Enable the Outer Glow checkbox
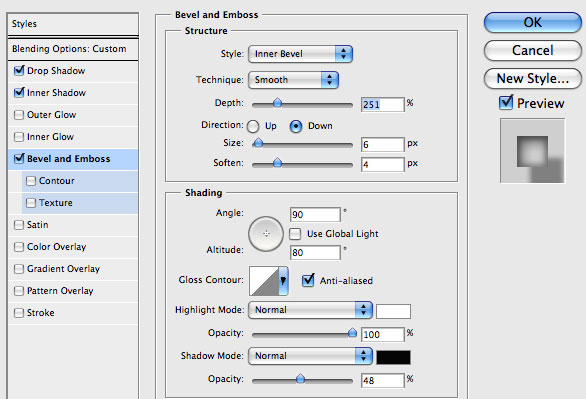The height and width of the screenshot is (399, 586). point(19,115)
